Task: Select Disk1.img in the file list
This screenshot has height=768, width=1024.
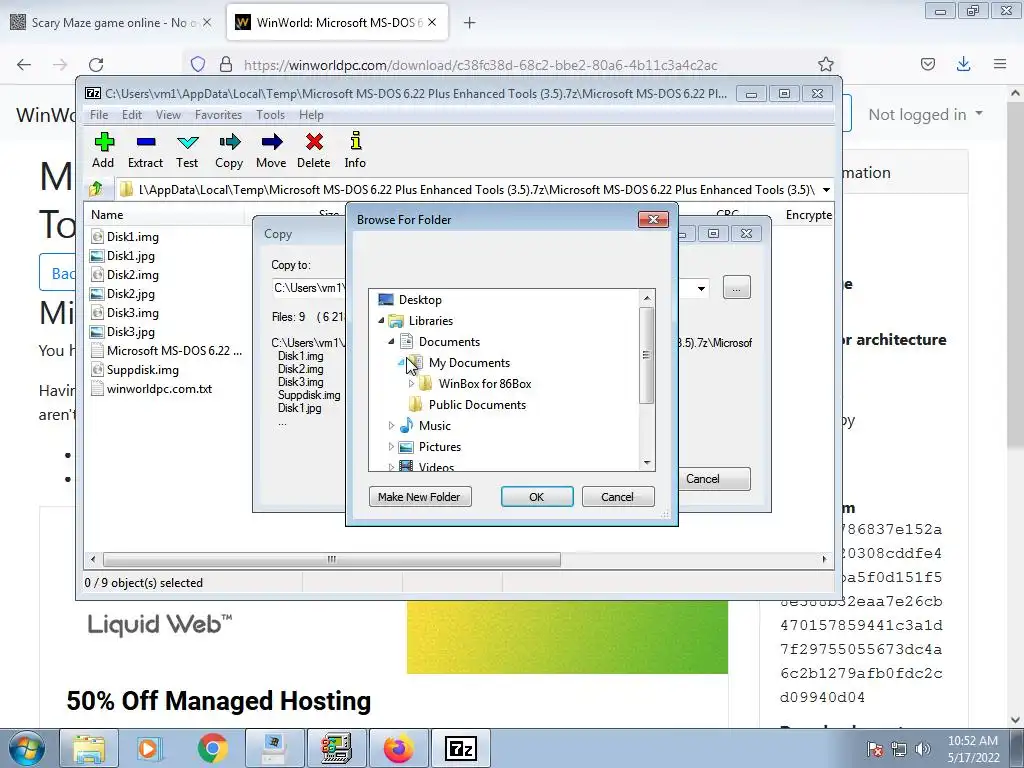Action: pos(133,237)
